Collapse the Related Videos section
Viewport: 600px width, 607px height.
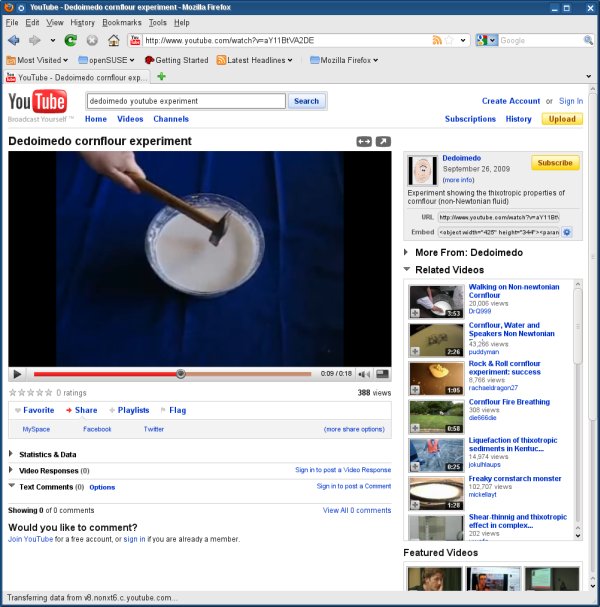coord(406,269)
